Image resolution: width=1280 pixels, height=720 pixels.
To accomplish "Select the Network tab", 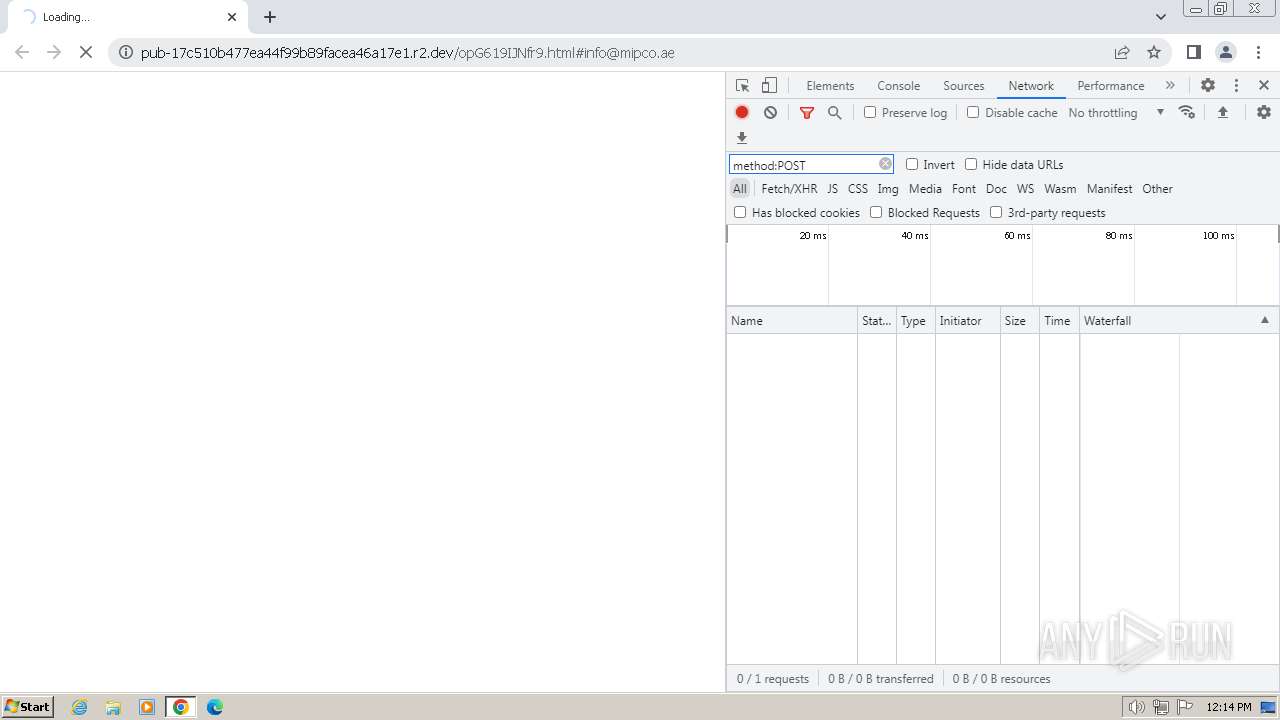I will [1031, 86].
